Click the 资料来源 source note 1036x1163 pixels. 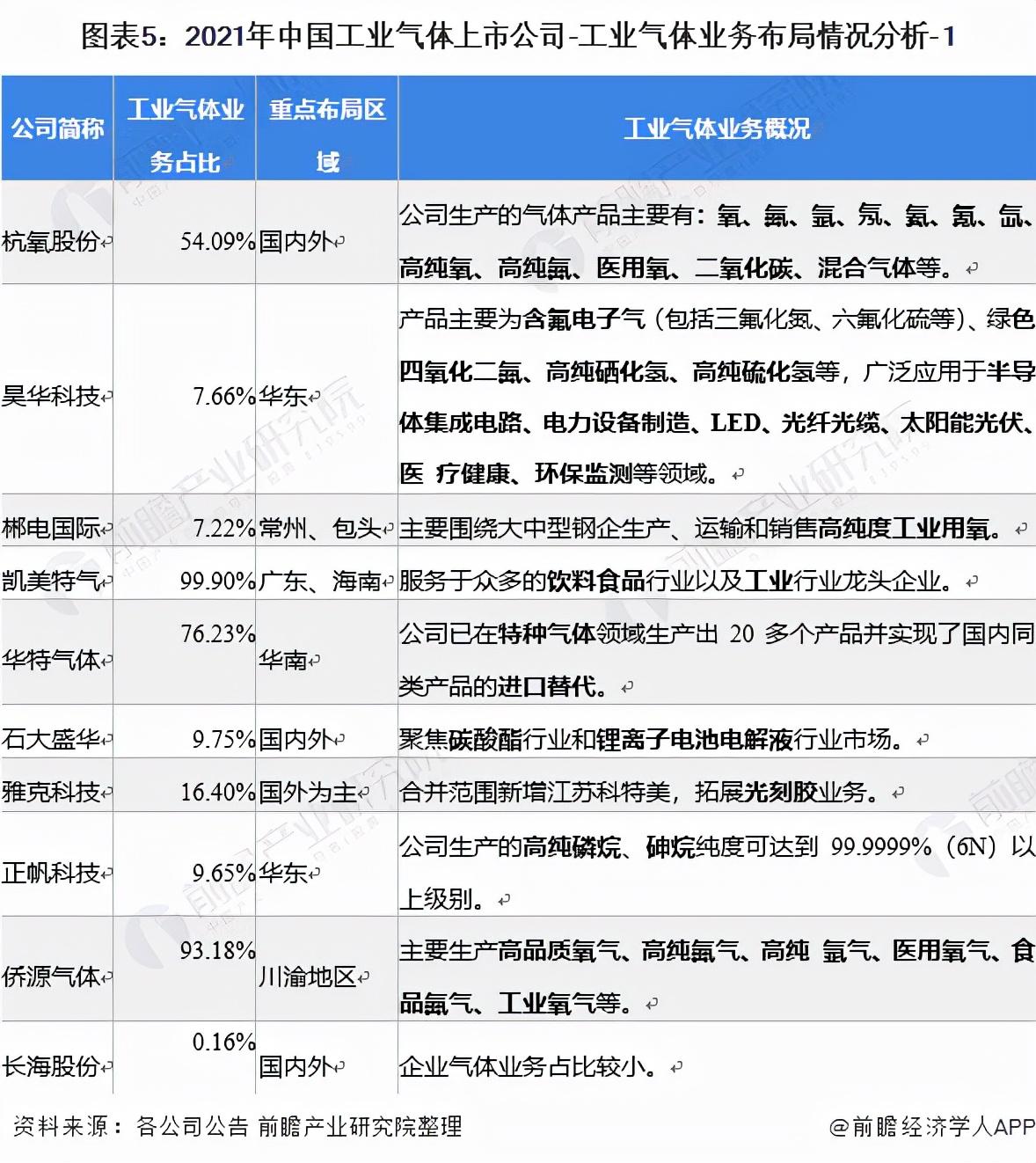coord(237,1126)
